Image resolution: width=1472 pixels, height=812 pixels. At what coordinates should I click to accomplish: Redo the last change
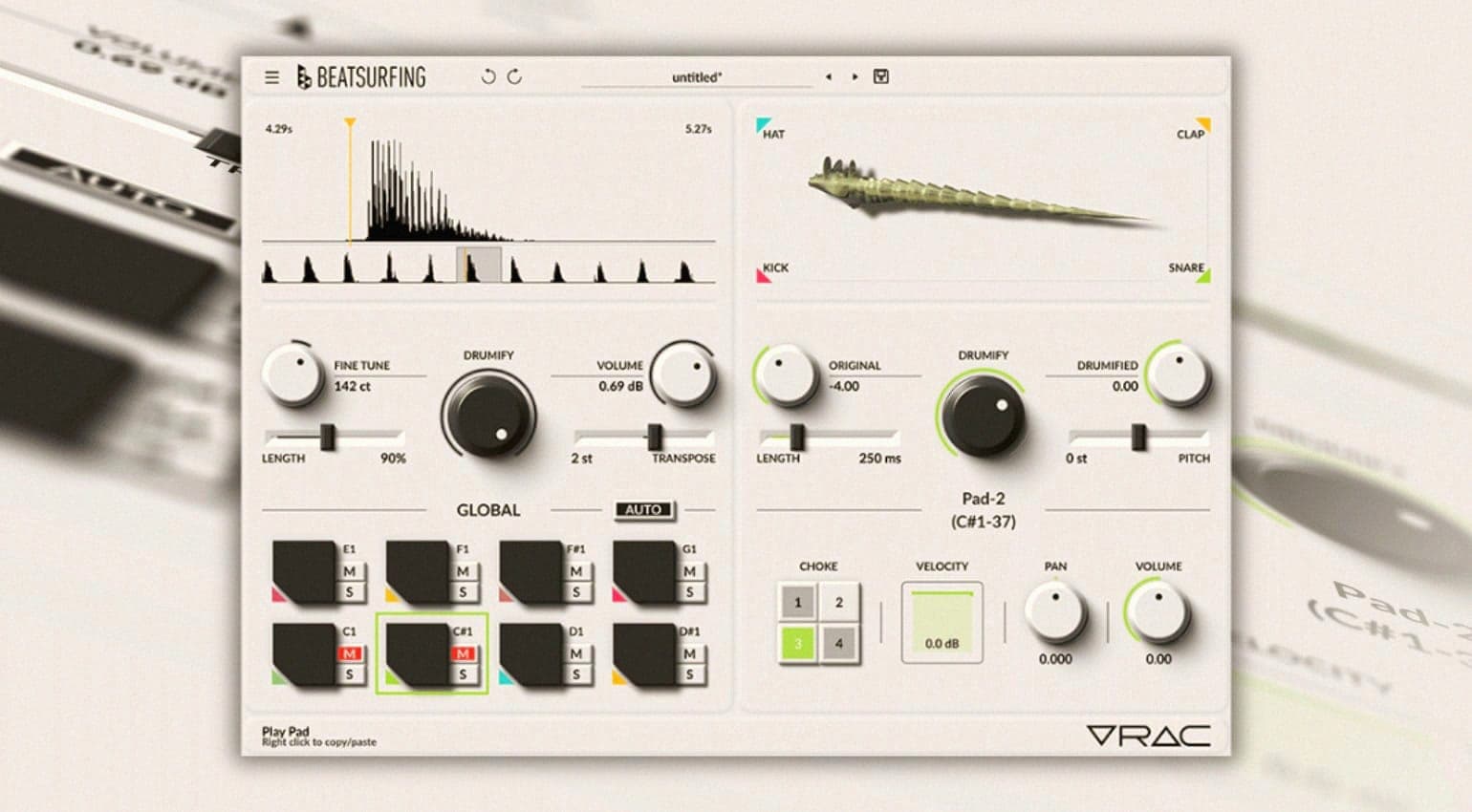pyautogui.click(x=514, y=76)
